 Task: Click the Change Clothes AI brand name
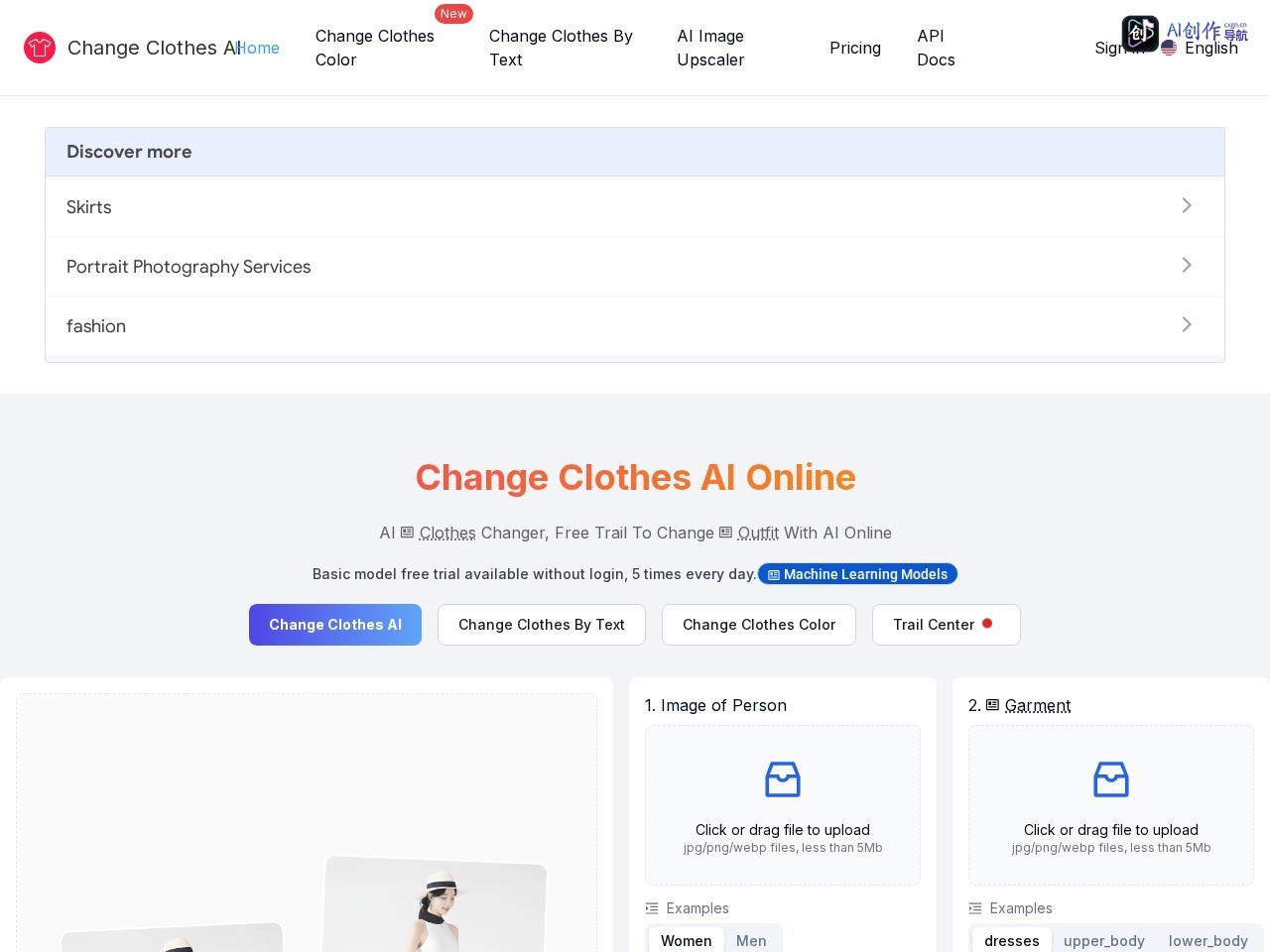pyautogui.click(x=154, y=48)
